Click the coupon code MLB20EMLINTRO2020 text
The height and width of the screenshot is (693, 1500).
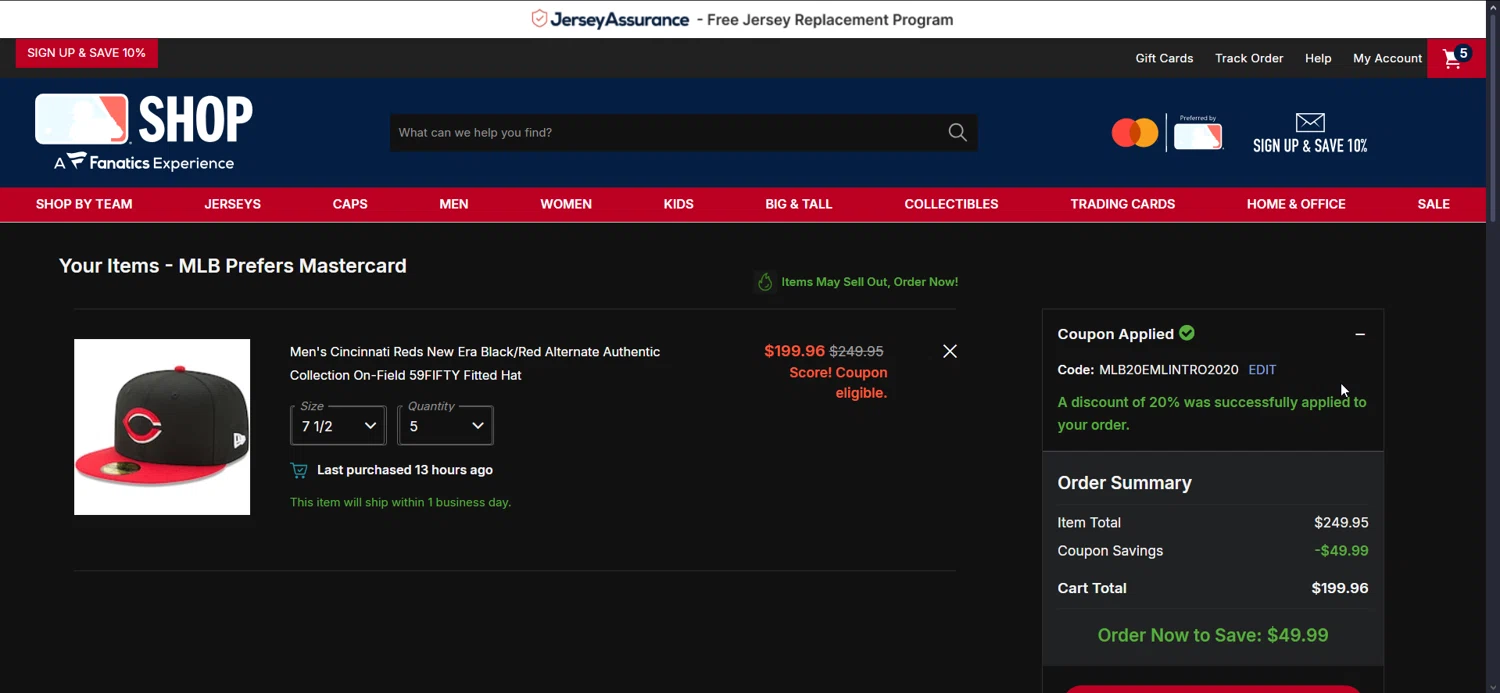[x=1169, y=370]
